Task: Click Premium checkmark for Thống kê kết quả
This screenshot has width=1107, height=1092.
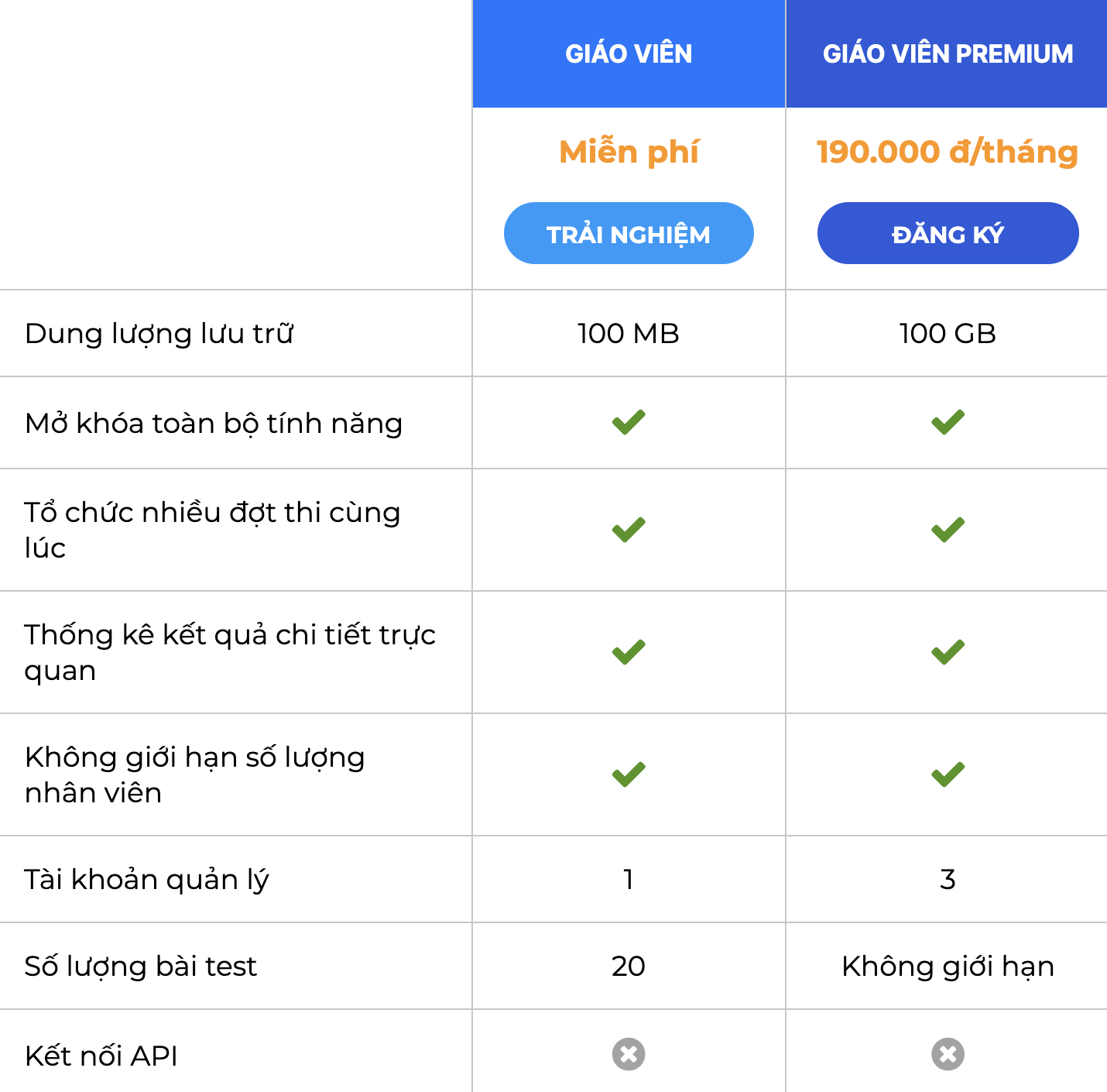Action: [x=948, y=652]
